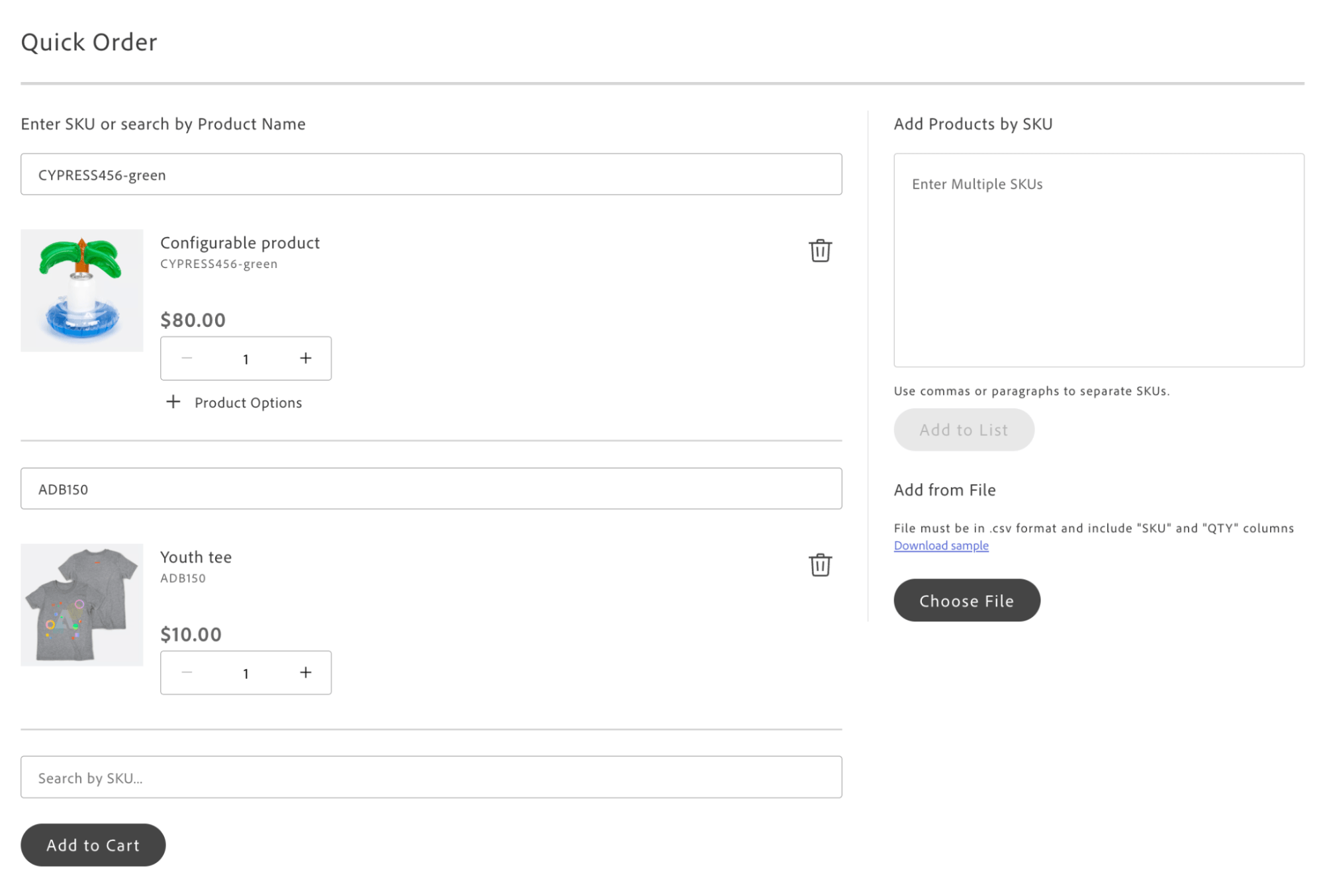
Task: Click the plus icon beside Product Options
Action: 173,402
